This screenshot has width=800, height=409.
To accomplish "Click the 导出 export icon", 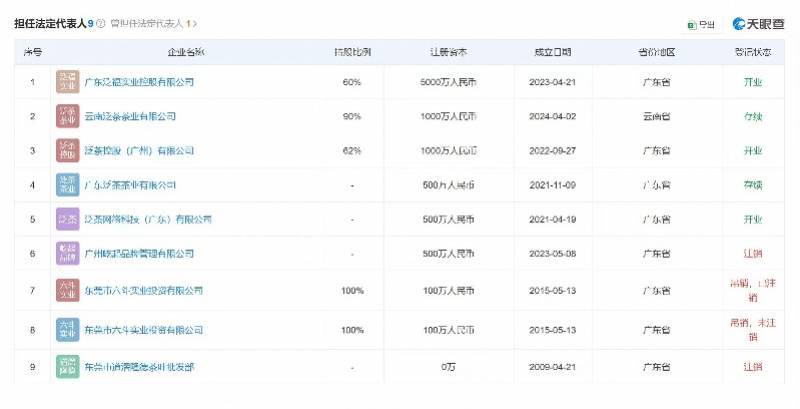I will click(x=692, y=23).
